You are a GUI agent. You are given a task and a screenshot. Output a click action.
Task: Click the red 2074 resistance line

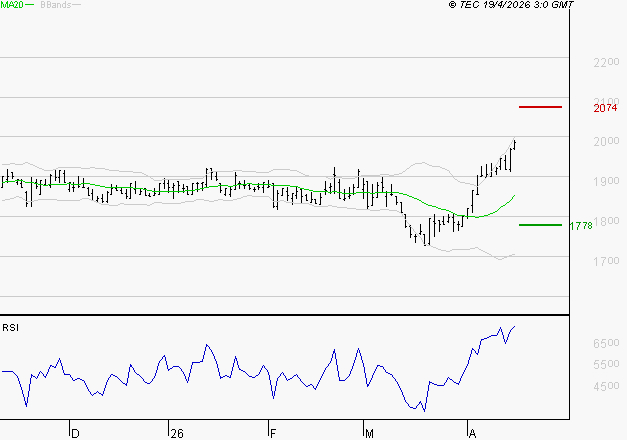click(x=540, y=106)
